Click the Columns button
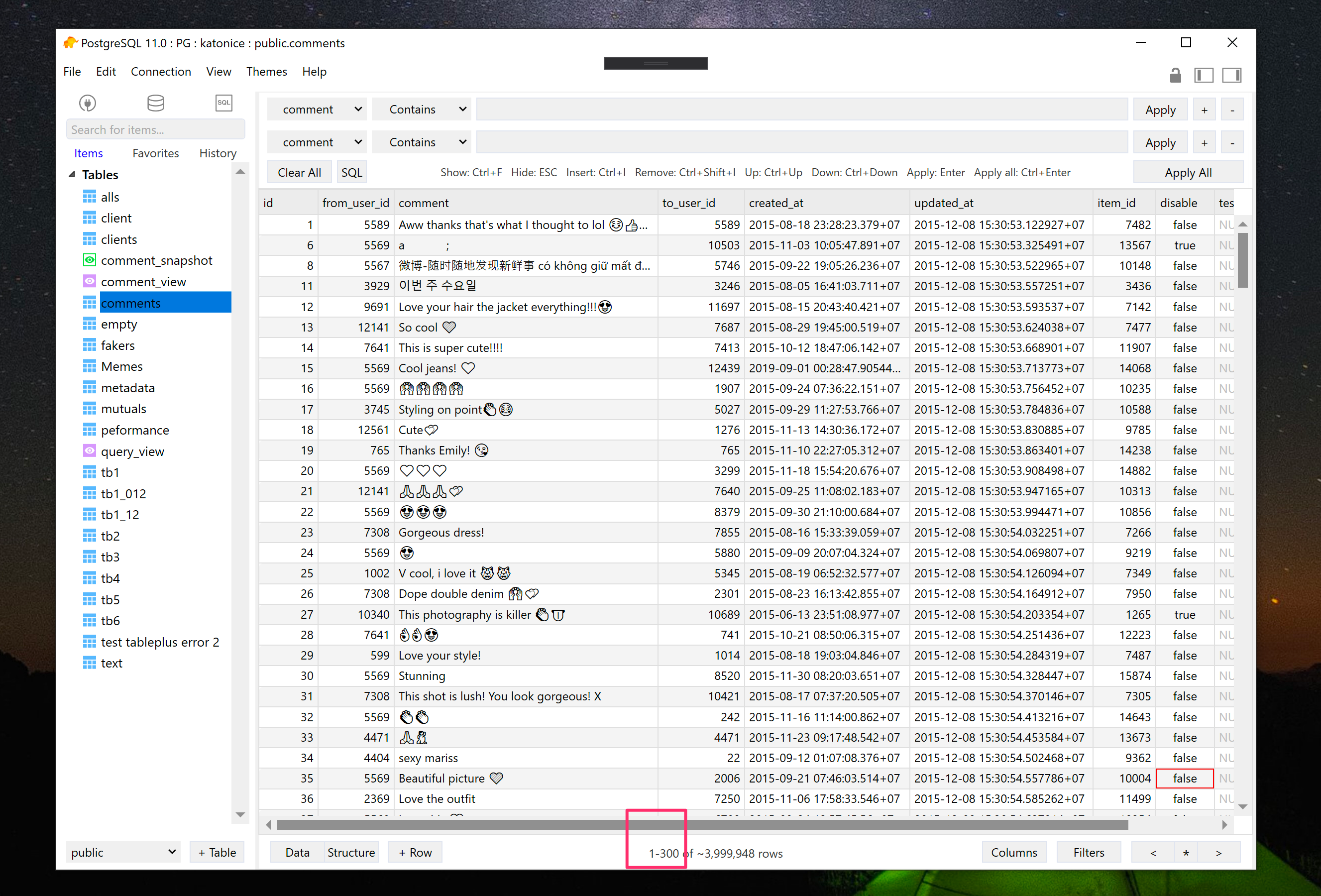This screenshot has width=1321, height=896. point(1013,852)
